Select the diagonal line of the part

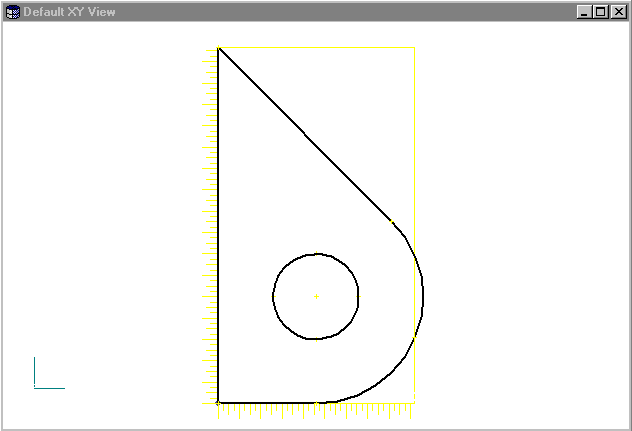click(x=305, y=135)
